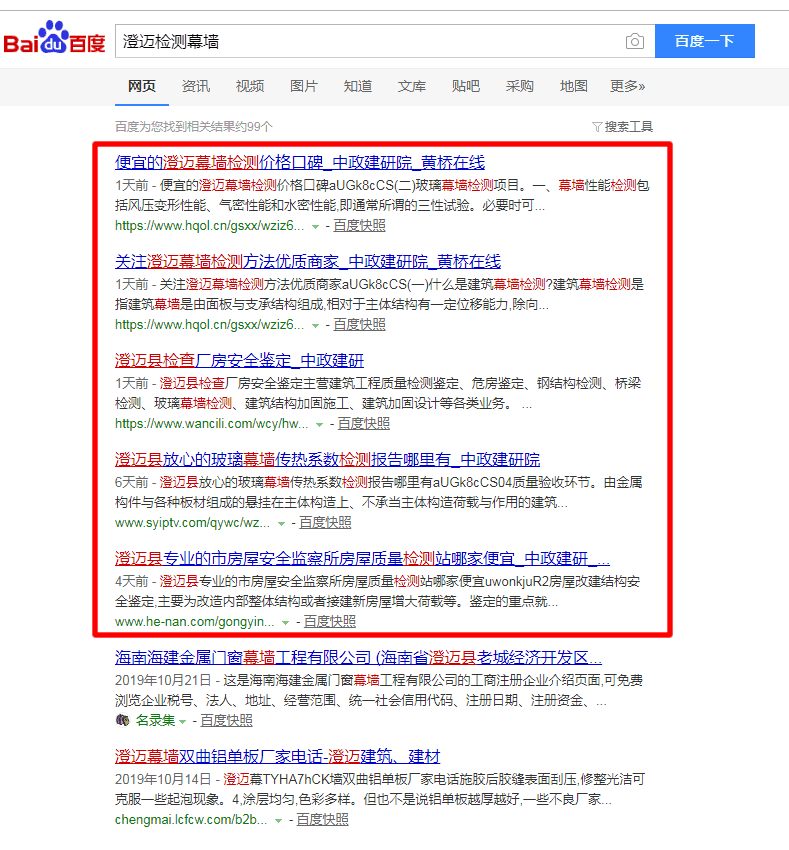Expand arrow beside first hqol.cn URL
Viewport: 789px width, 850px height.
pos(315,227)
